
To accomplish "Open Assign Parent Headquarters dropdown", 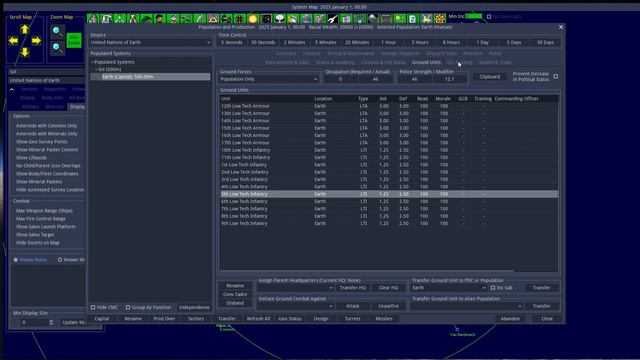I will pos(296,288).
